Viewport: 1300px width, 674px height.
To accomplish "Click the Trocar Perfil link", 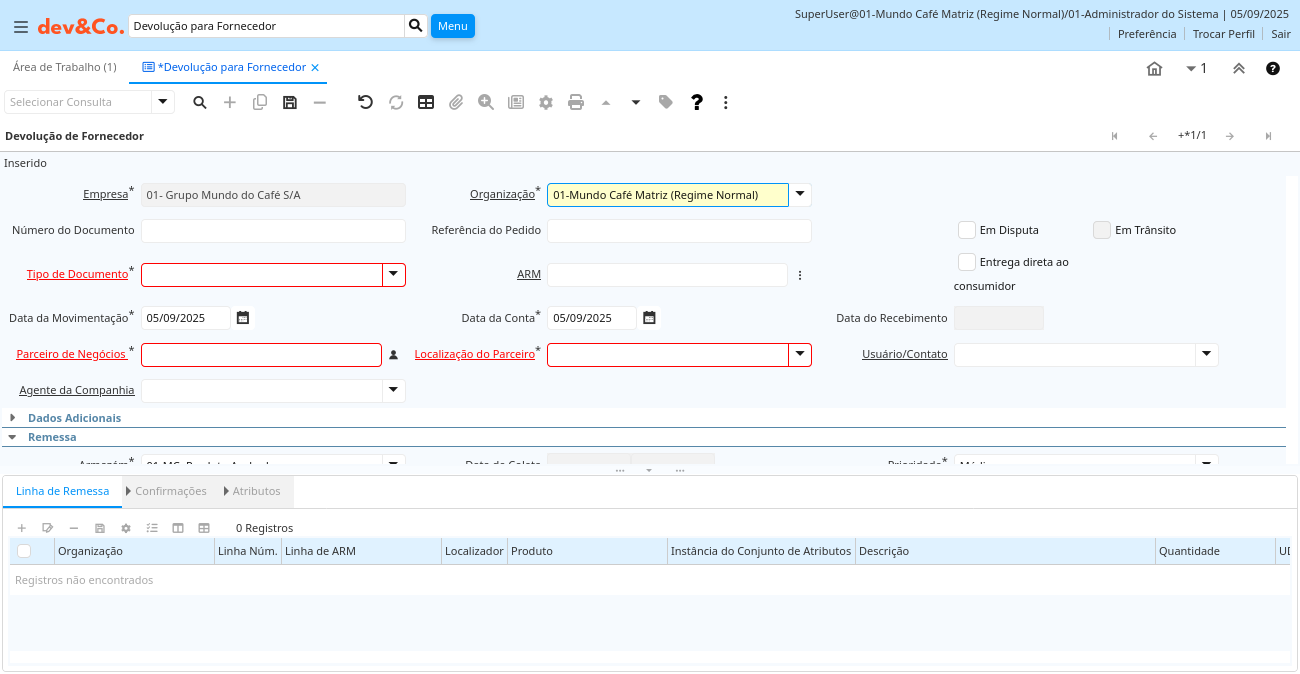I will [1223, 34].
